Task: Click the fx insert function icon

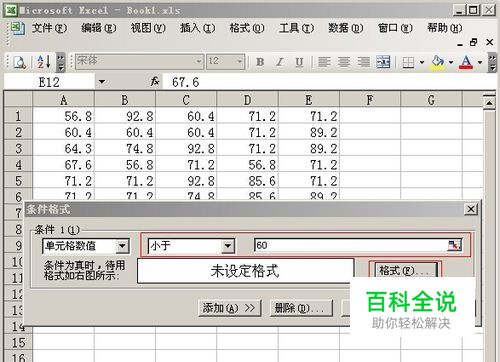Action: point(155,81)
